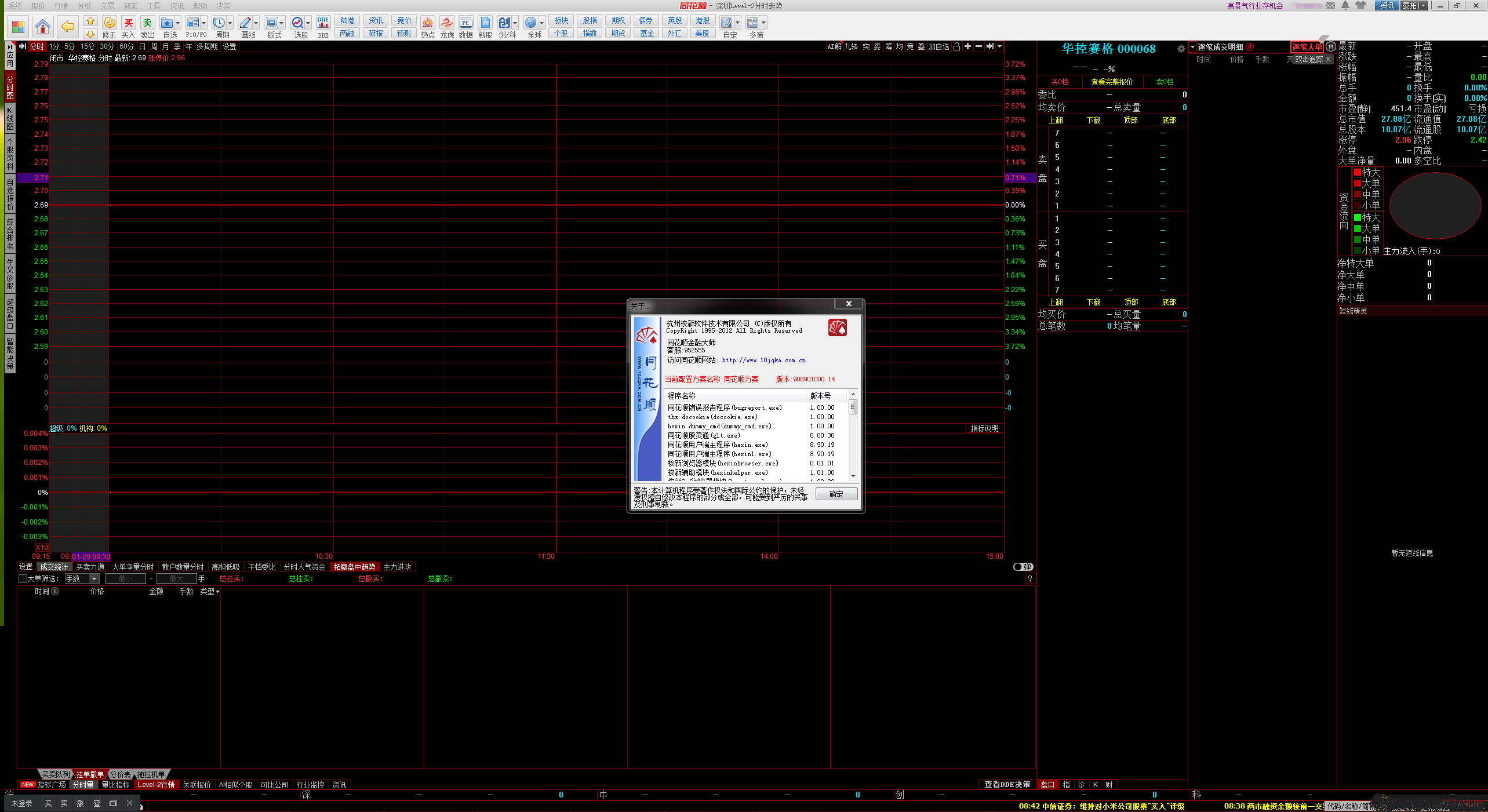Click 确定 in the About dialog
The image size is (1488, 812).
point(836,494)
